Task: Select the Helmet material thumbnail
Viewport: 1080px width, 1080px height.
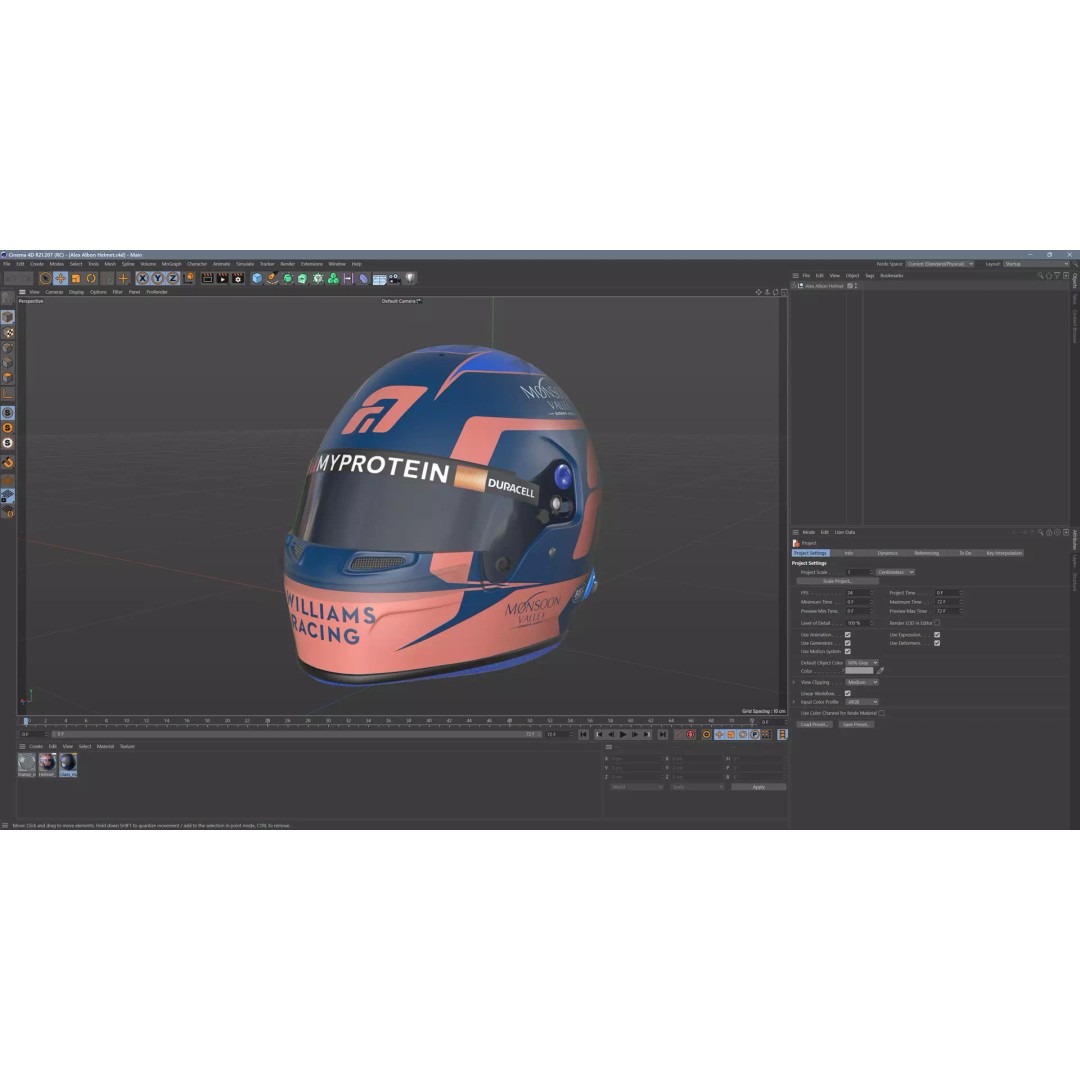Action: coord(47,763)
